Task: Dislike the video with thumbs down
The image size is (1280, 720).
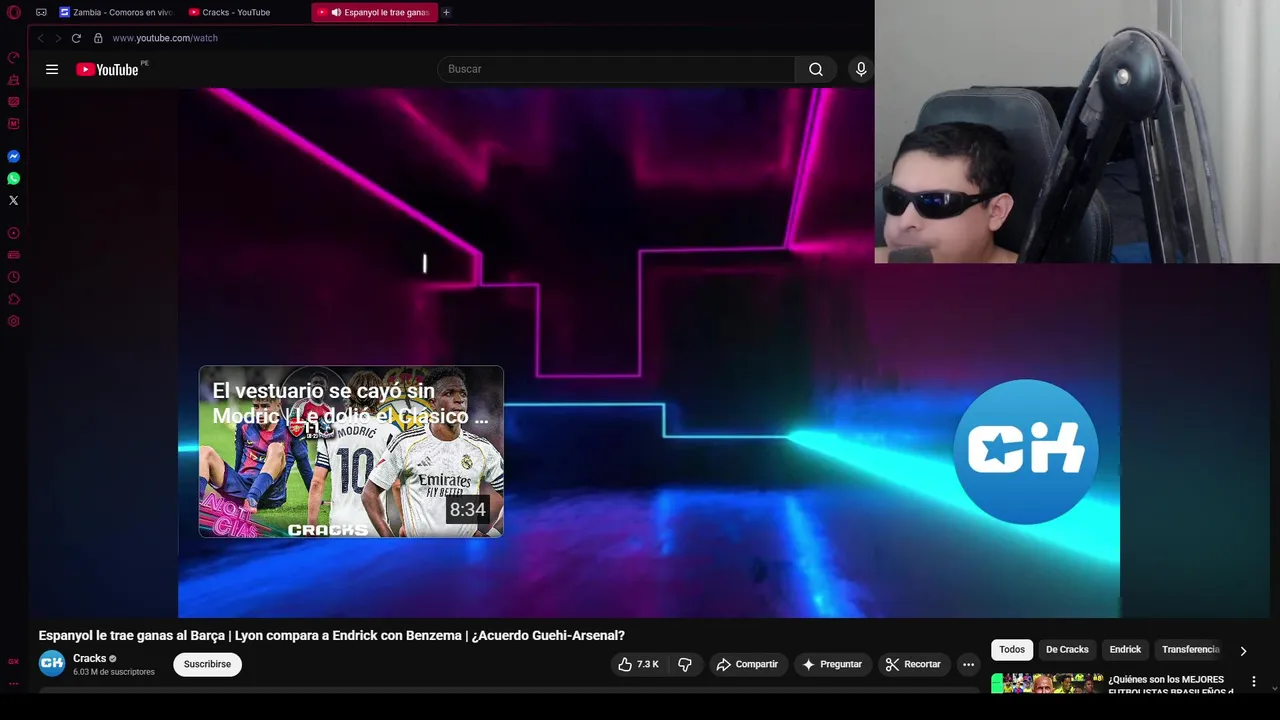Action: click(685, 664)
